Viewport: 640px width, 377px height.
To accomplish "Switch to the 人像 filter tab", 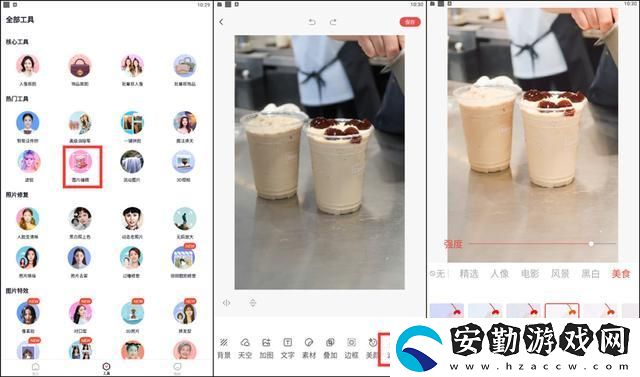I will pos(500,274).
